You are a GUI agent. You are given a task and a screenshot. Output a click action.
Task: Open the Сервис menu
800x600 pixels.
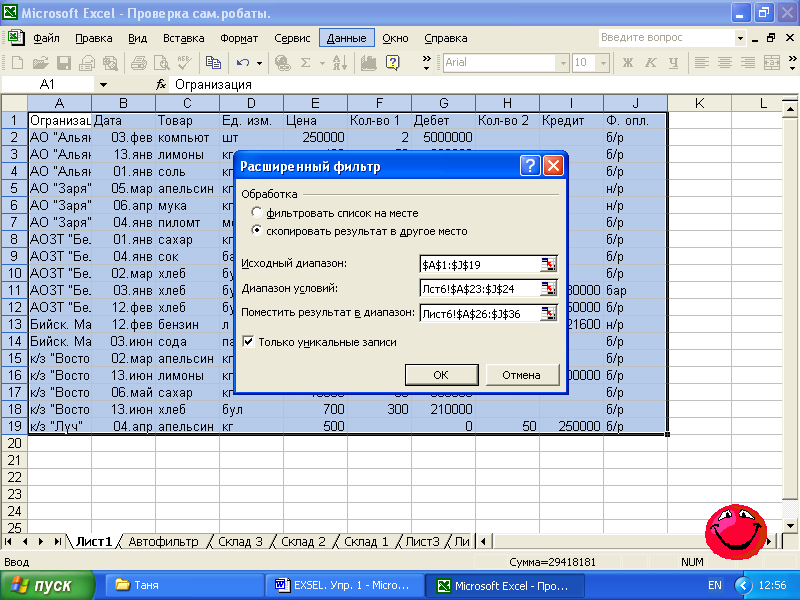[x=292, y=38]
